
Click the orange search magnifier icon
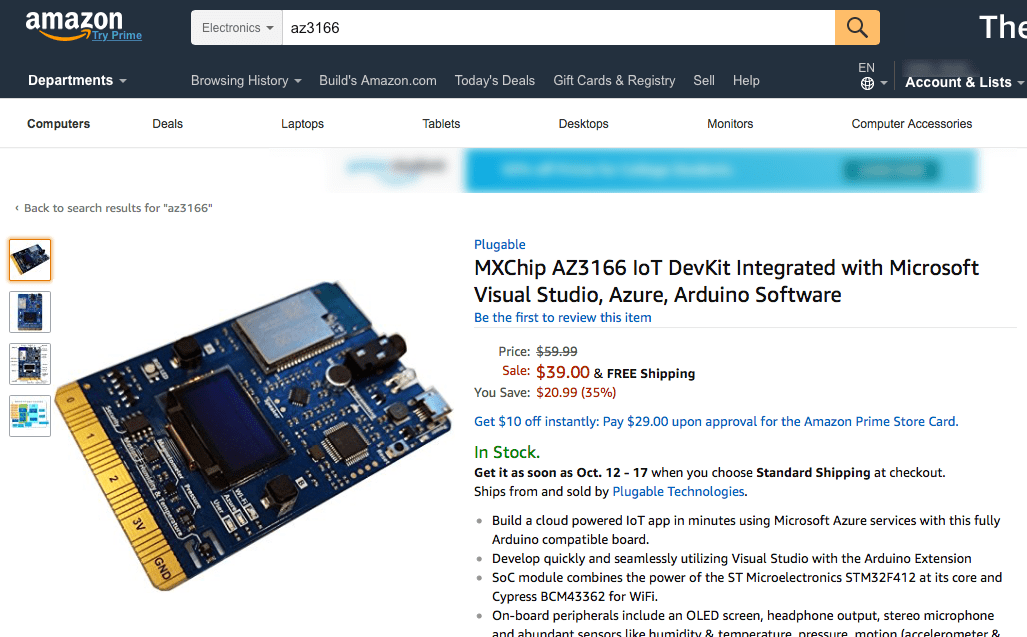point(856,27)
